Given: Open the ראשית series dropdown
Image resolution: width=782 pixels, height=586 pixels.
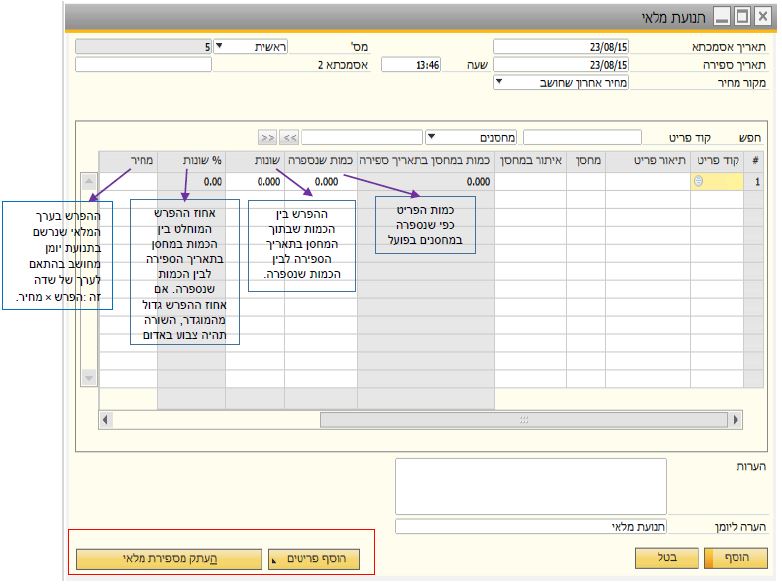Looking at the screenshot, I should click(219, 46).
